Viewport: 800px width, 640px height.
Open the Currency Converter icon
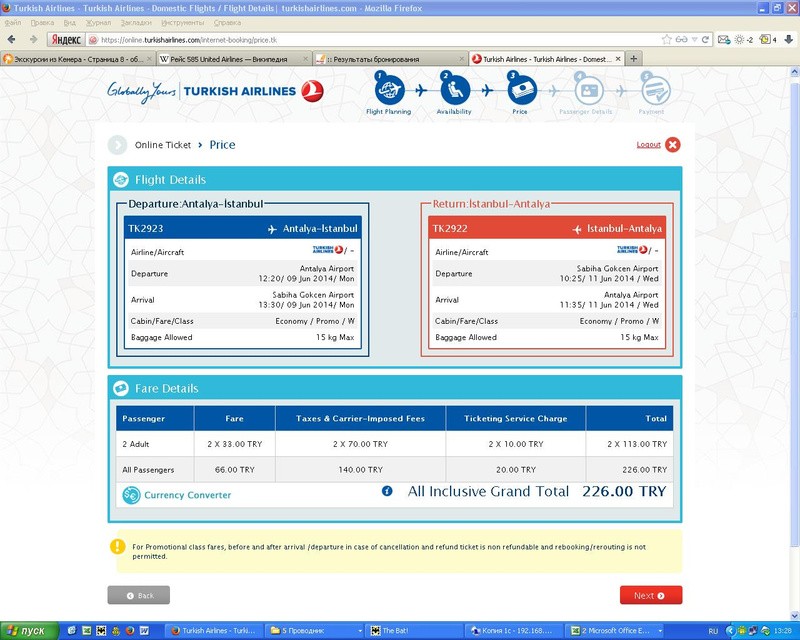(131, 495)
